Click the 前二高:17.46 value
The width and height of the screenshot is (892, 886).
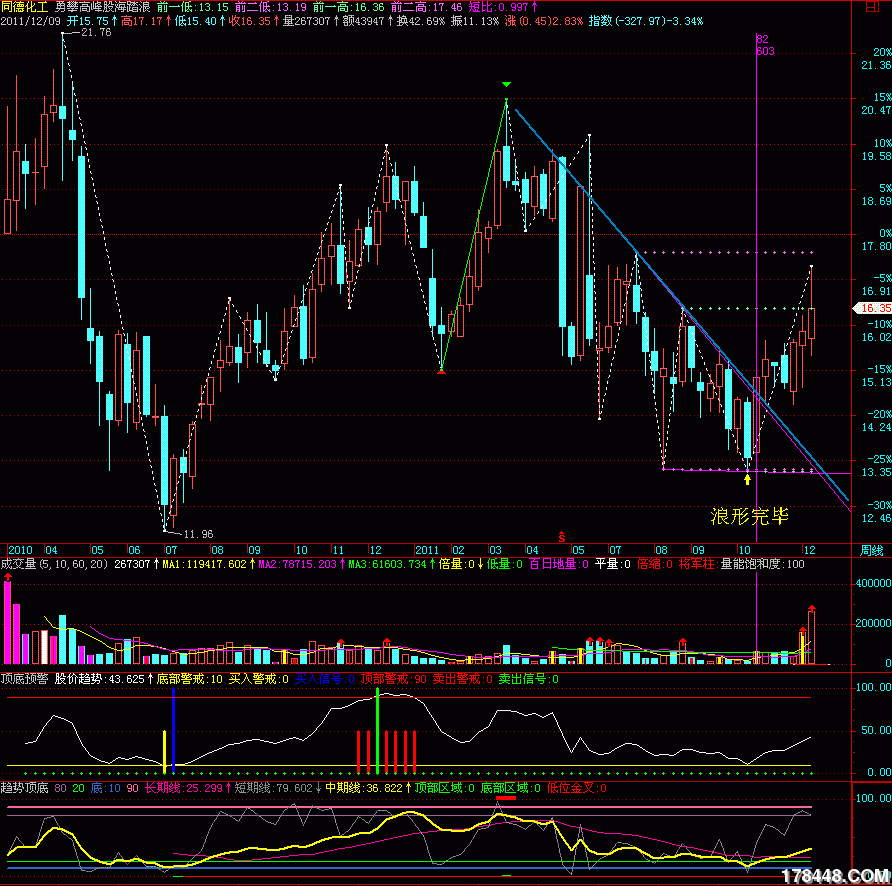tap(427, 7)
